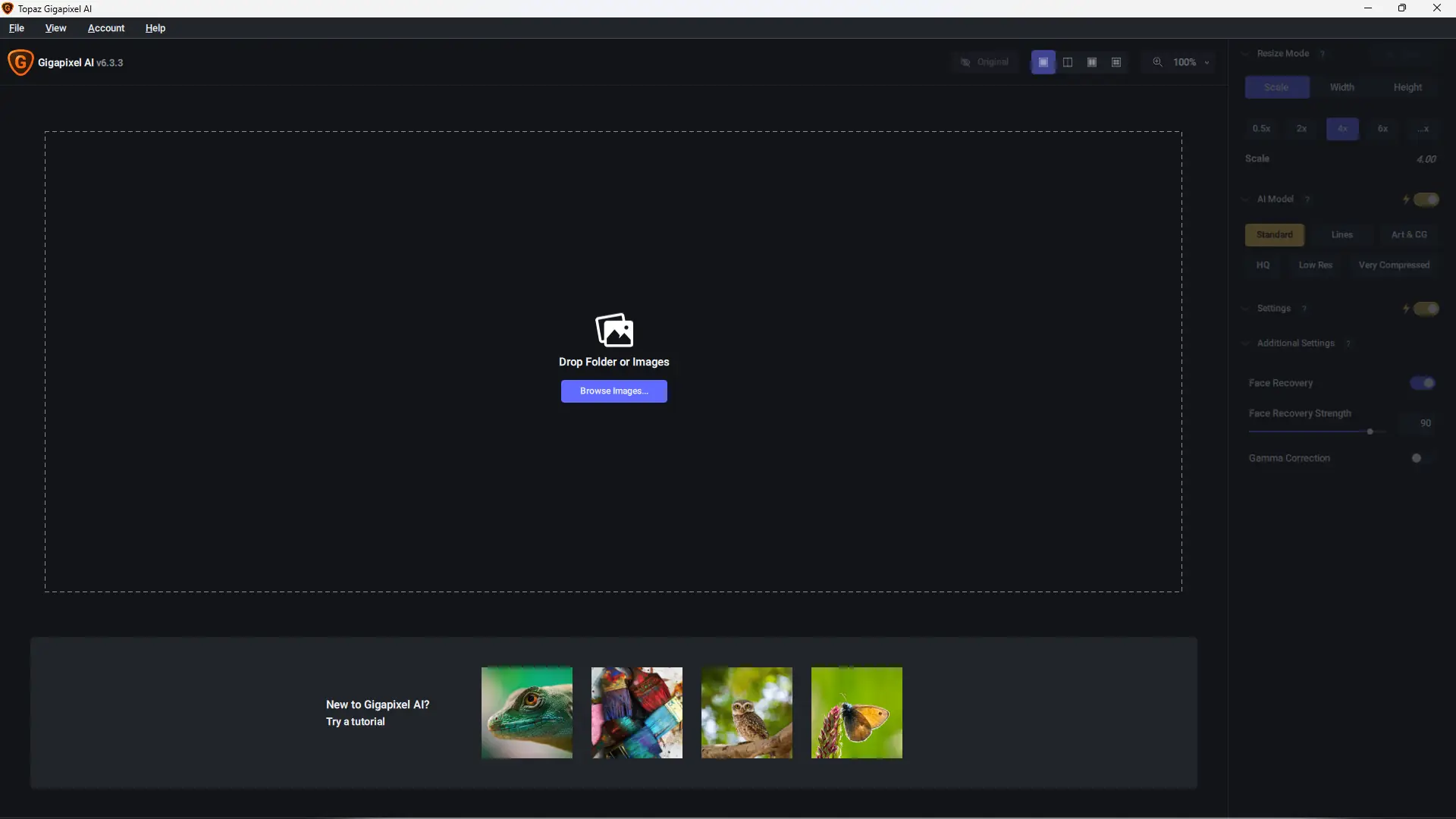This screenshot has width=1456, height=819.
Task: Toggle the AI Model auto switch
Action: coord(1426,199)
